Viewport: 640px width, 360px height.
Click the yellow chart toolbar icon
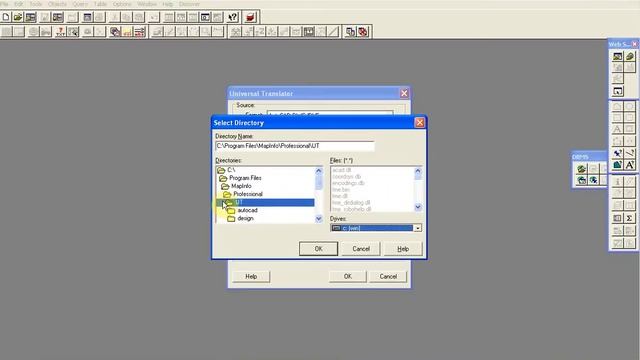tap(127, 31)
